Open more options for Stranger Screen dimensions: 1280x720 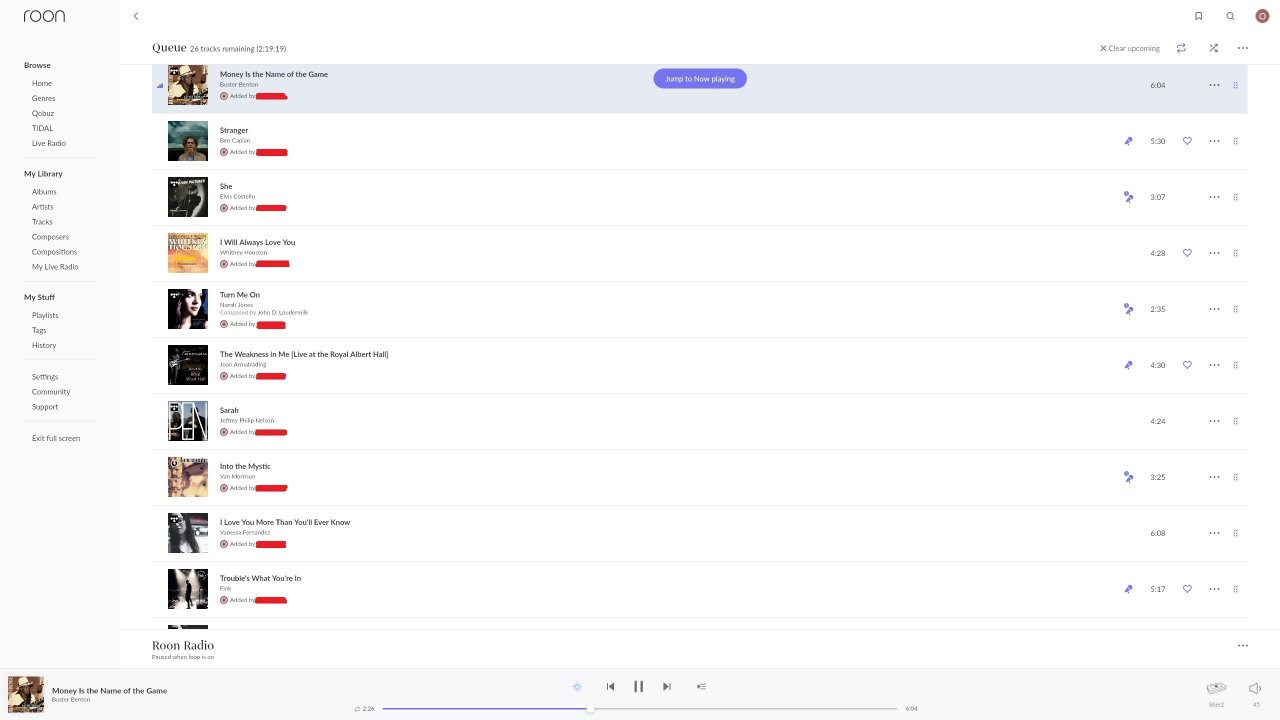click(1214, 141)
